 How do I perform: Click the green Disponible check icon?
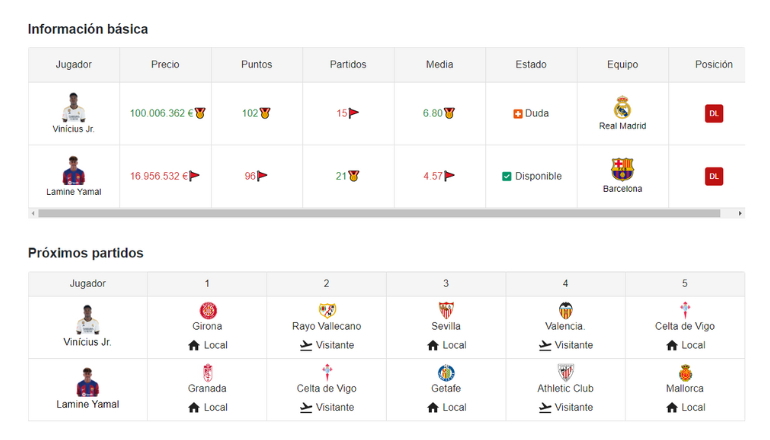pyautogui.click(x=506, y=176)
